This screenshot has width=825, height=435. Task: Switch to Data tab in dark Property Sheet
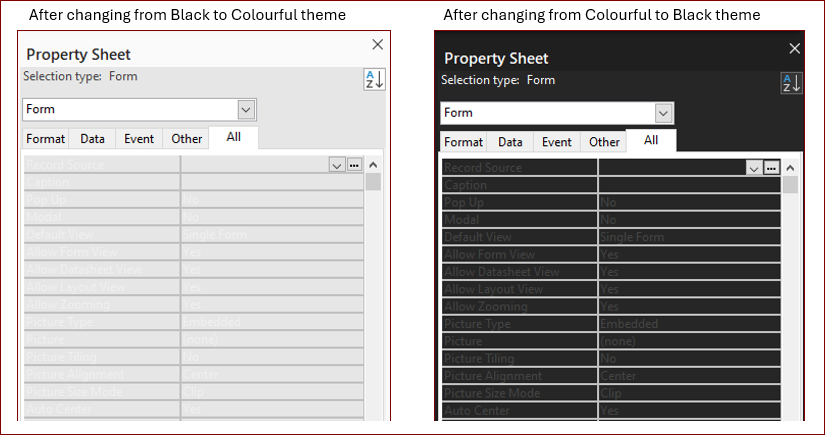point(510,142)
